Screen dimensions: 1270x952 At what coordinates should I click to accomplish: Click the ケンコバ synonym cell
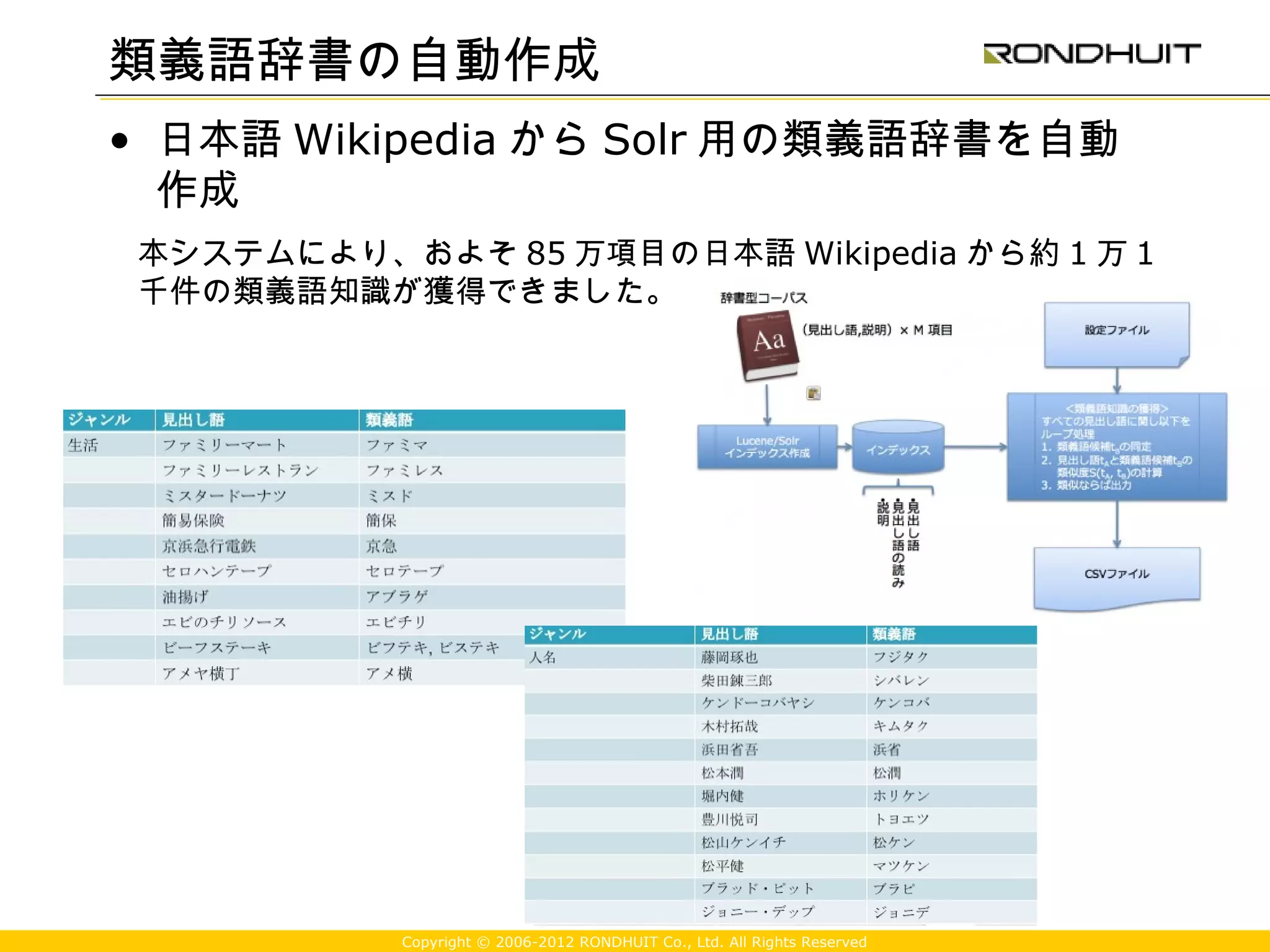(952, 703)
